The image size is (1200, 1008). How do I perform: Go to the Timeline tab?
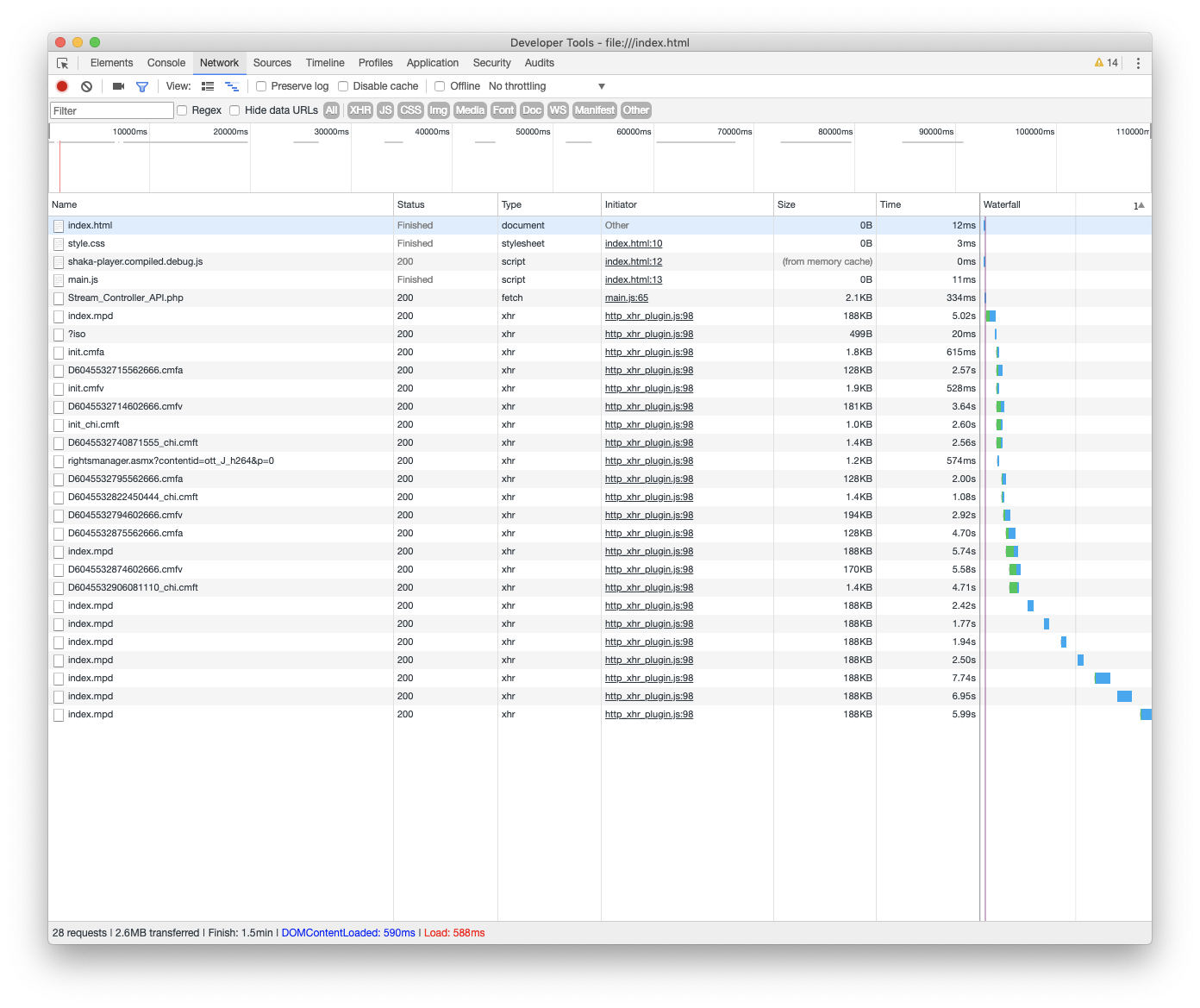[325, 63]
